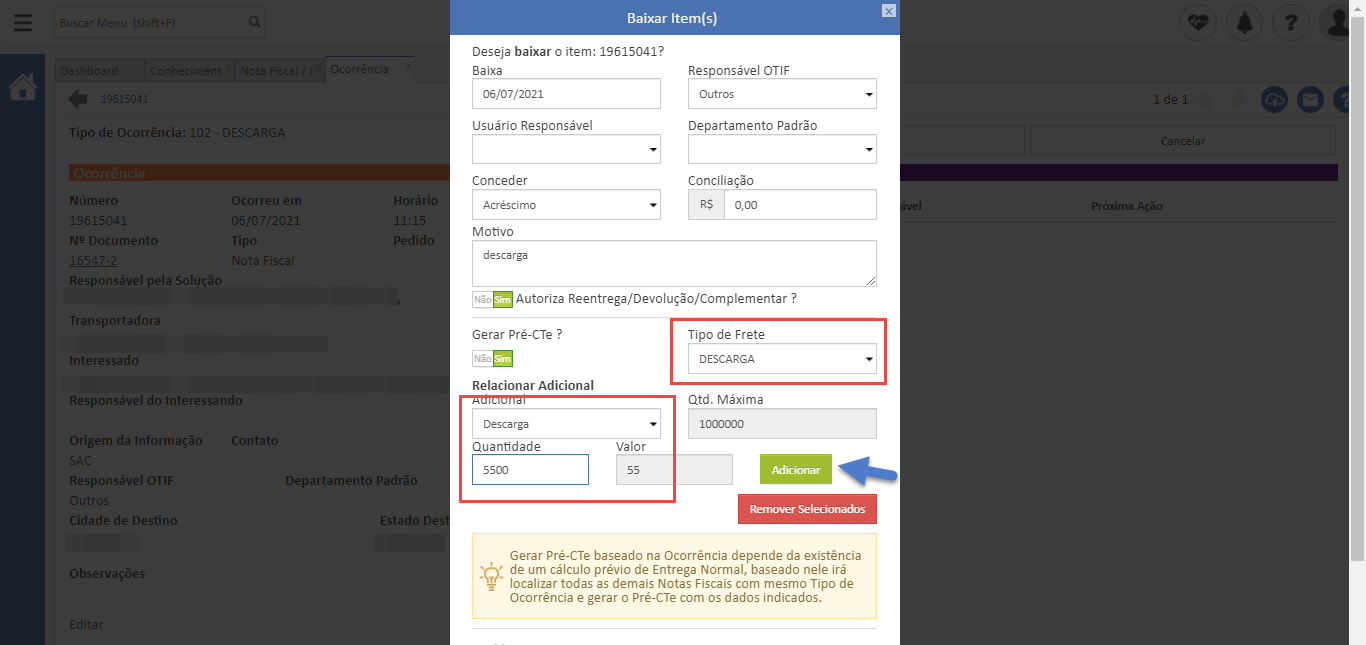Close the Baixar Item(s) dialog

tap(888, 10)
